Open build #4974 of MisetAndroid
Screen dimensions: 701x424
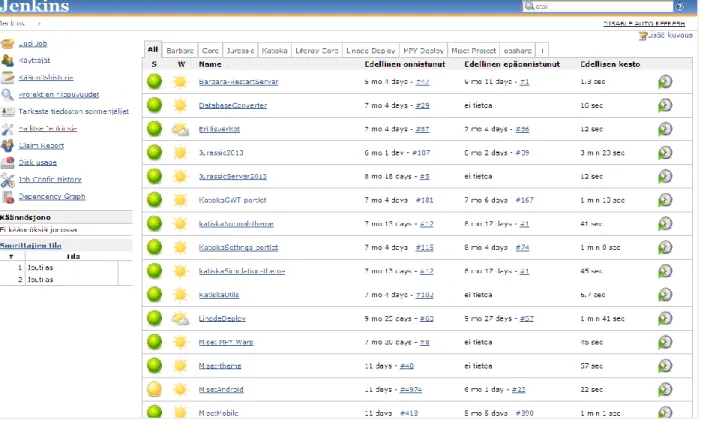point(411,390)
